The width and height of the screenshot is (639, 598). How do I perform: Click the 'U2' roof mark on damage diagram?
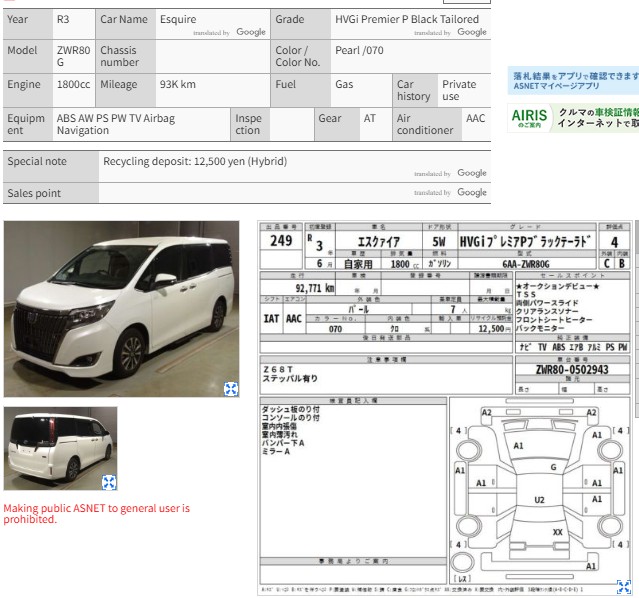[x=539, y=500]
